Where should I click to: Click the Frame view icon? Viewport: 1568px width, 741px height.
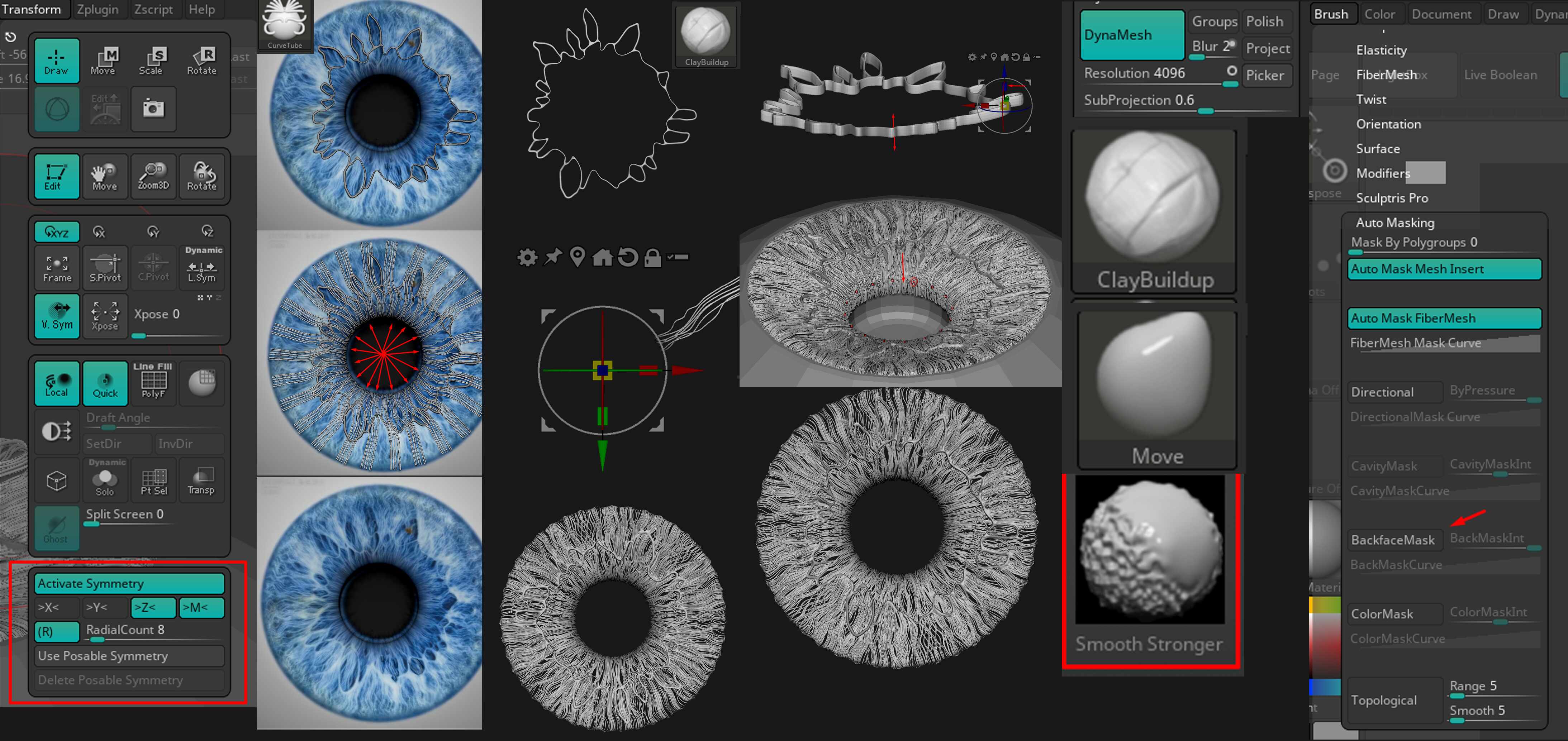[57, 268]
